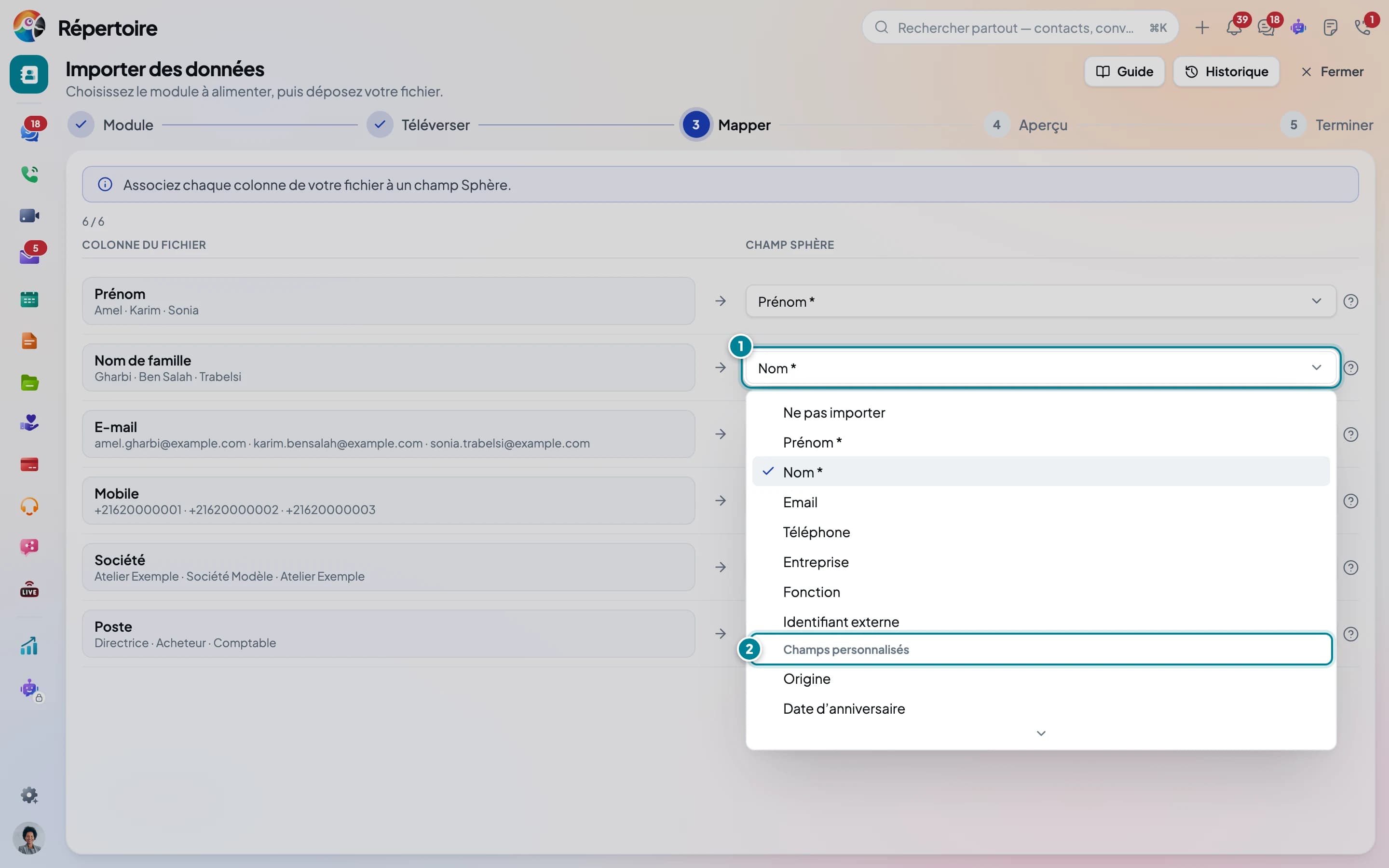Collapse the Nom field dropdown
The height and width of the screenshot is (868, 1389).
[x=1041, y=368]
